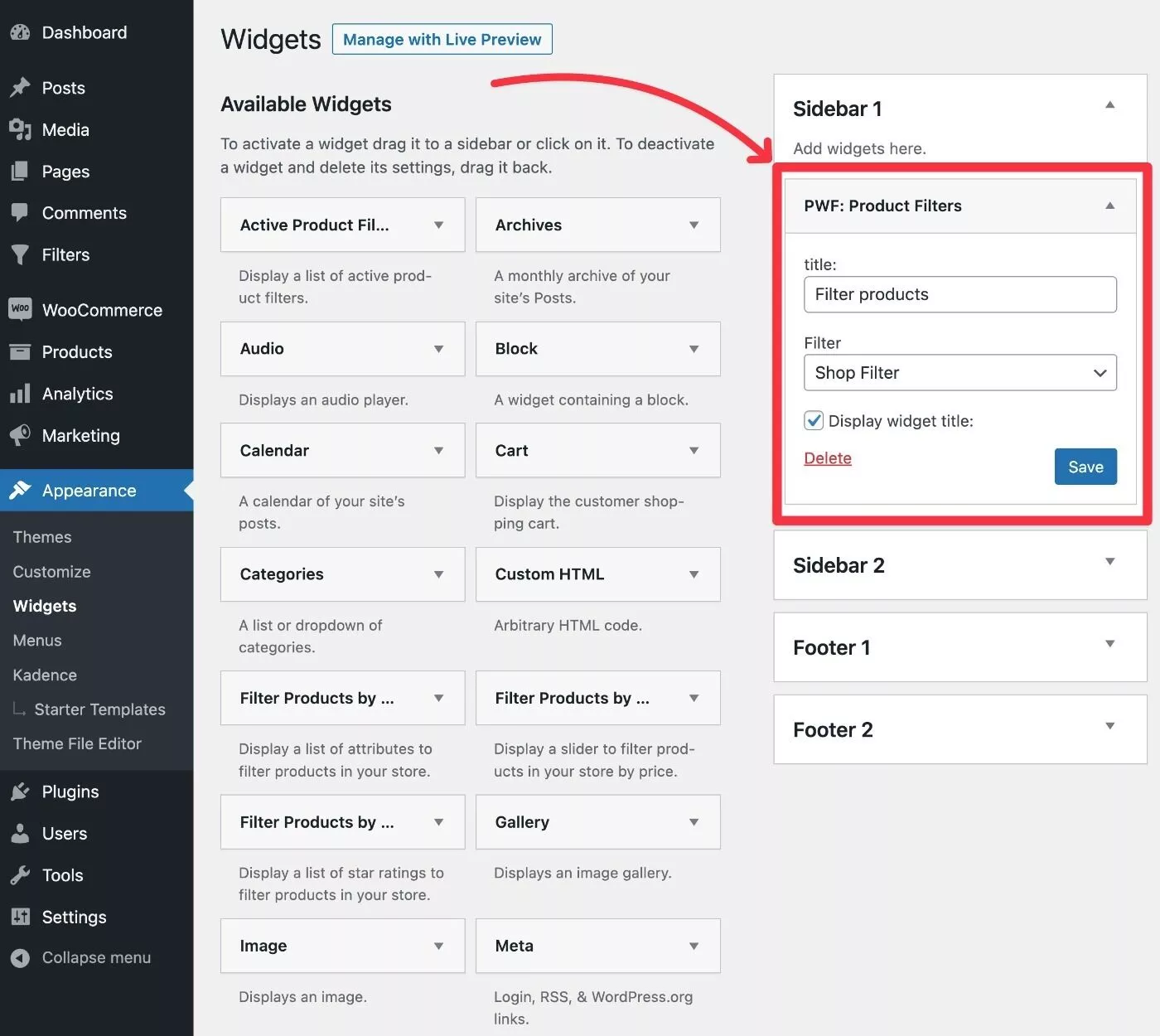Image resolution: width=1160 pixels, height=1036 pixels.
Task: Click the Calendar widget title
Action: coord(274,451)
